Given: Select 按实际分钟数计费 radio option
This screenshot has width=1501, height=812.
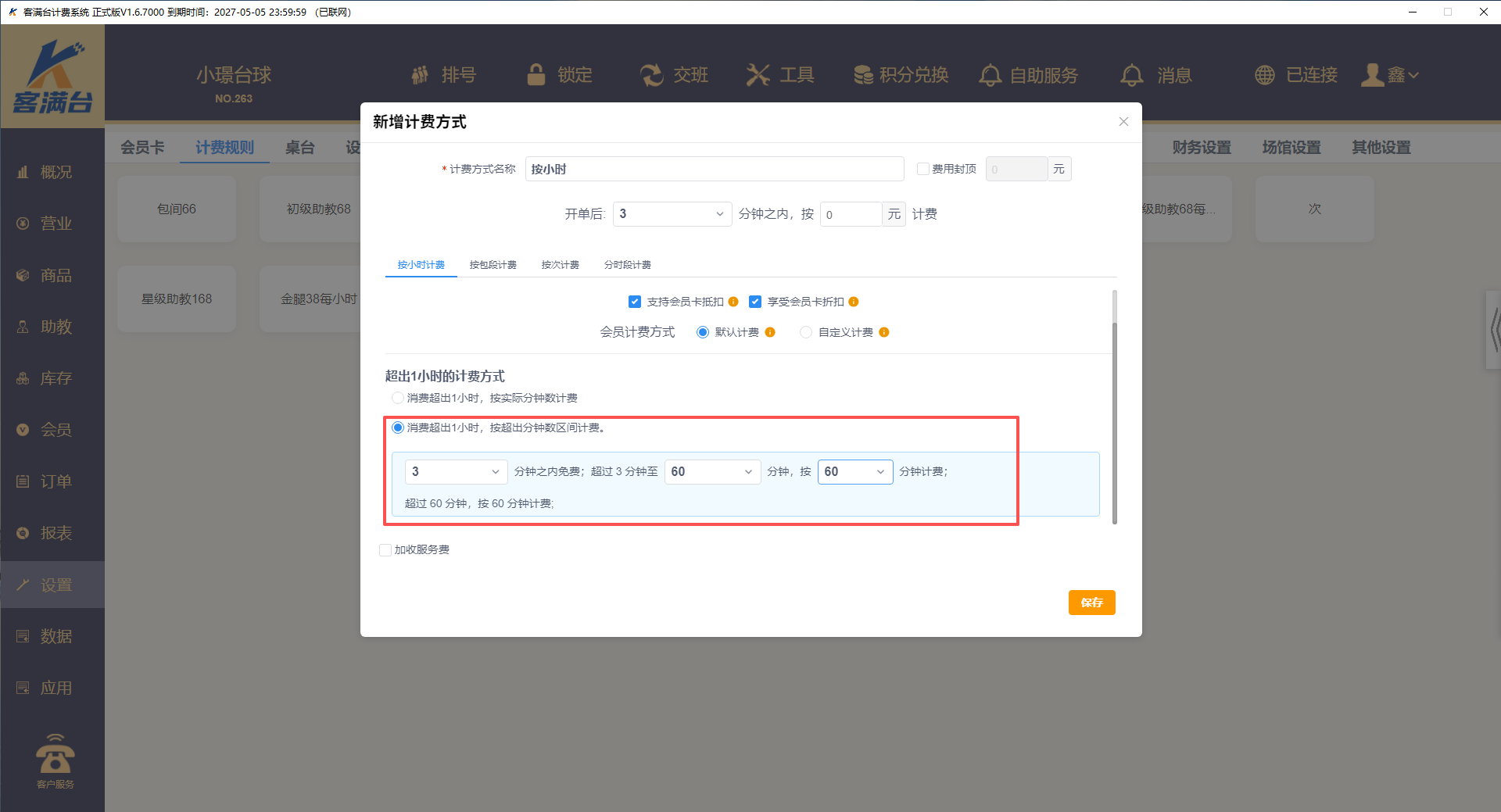Looking at the screenshot, I should click(398, 398).
